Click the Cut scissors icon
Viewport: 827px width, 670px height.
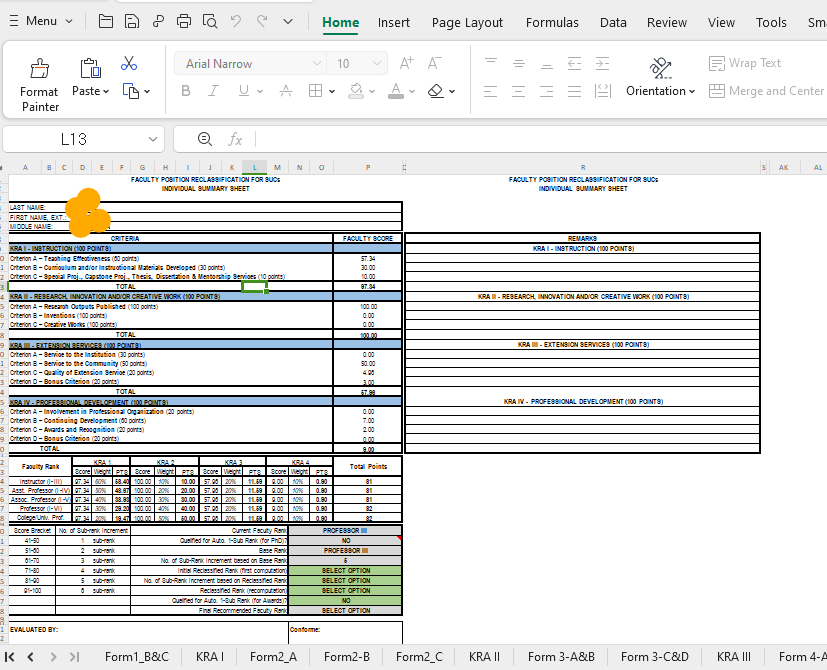tap(129, 64)
